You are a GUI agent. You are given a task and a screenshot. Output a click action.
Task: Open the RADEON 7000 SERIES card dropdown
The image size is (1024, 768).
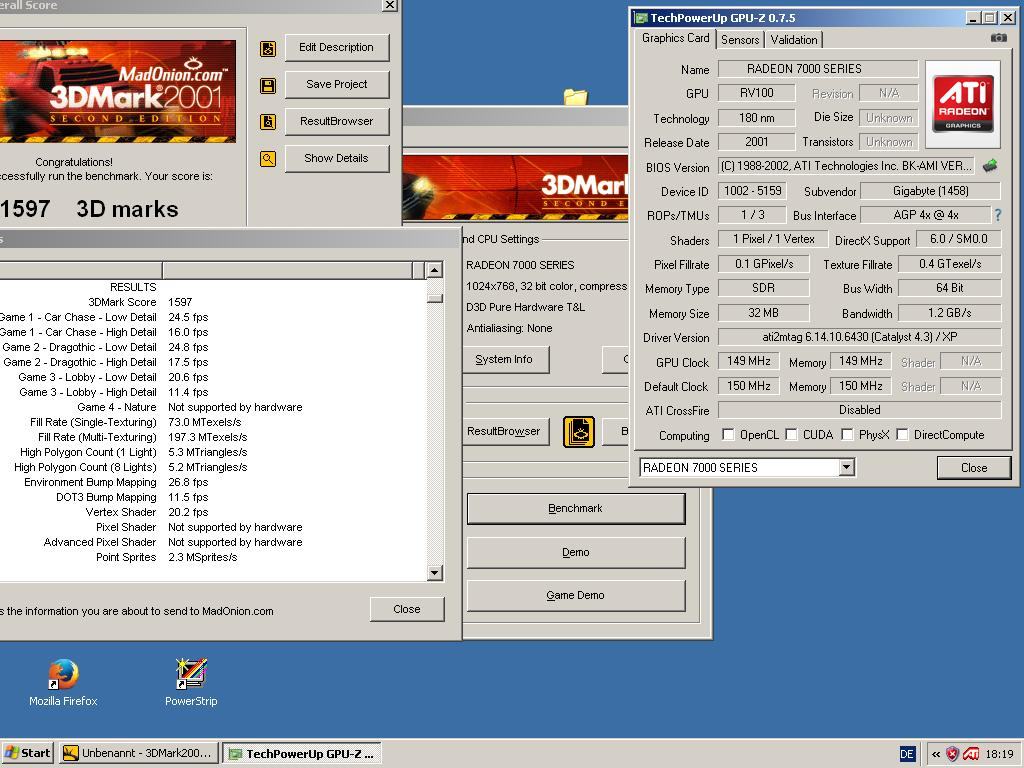[x=846, y=467]
